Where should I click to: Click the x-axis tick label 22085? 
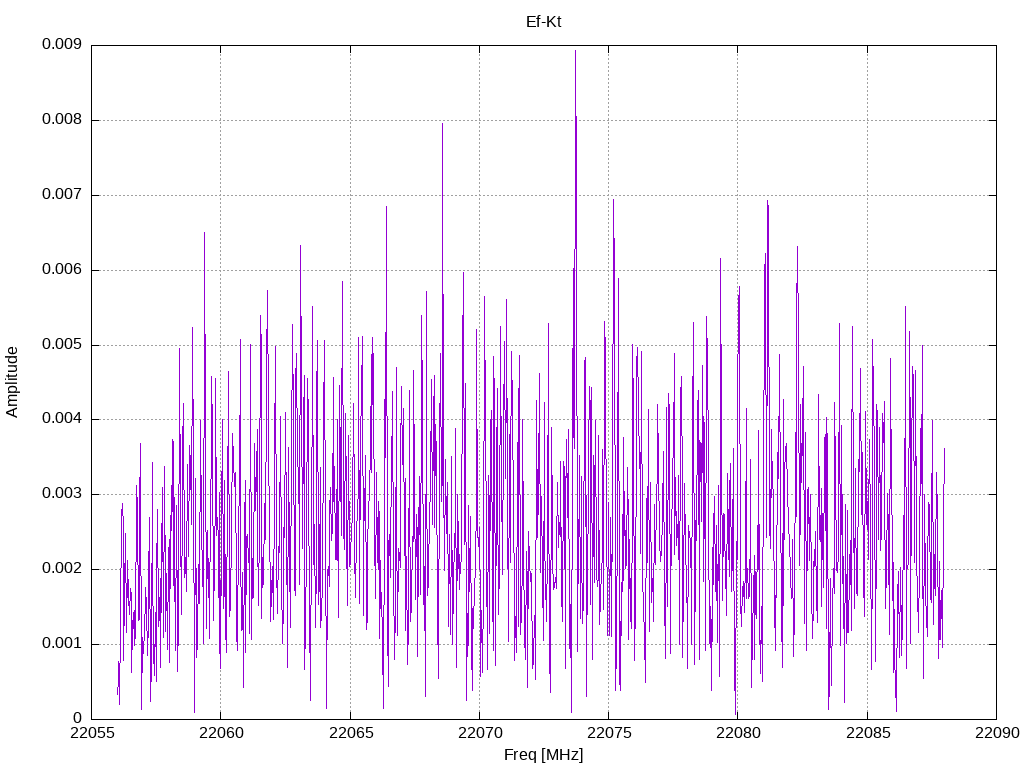pyautogui.click(x=868, y=733)
